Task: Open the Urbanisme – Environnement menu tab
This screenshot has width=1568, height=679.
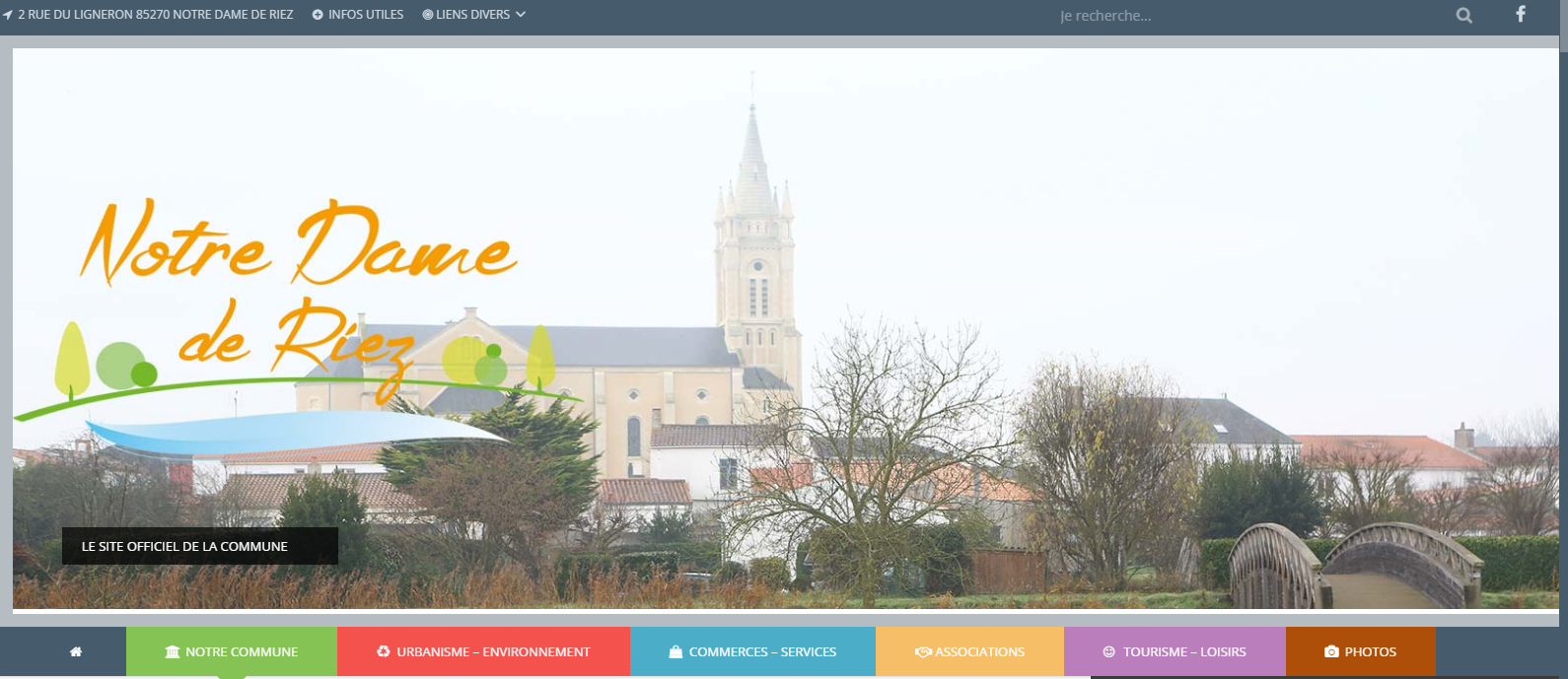Action: tap(483, 651)
